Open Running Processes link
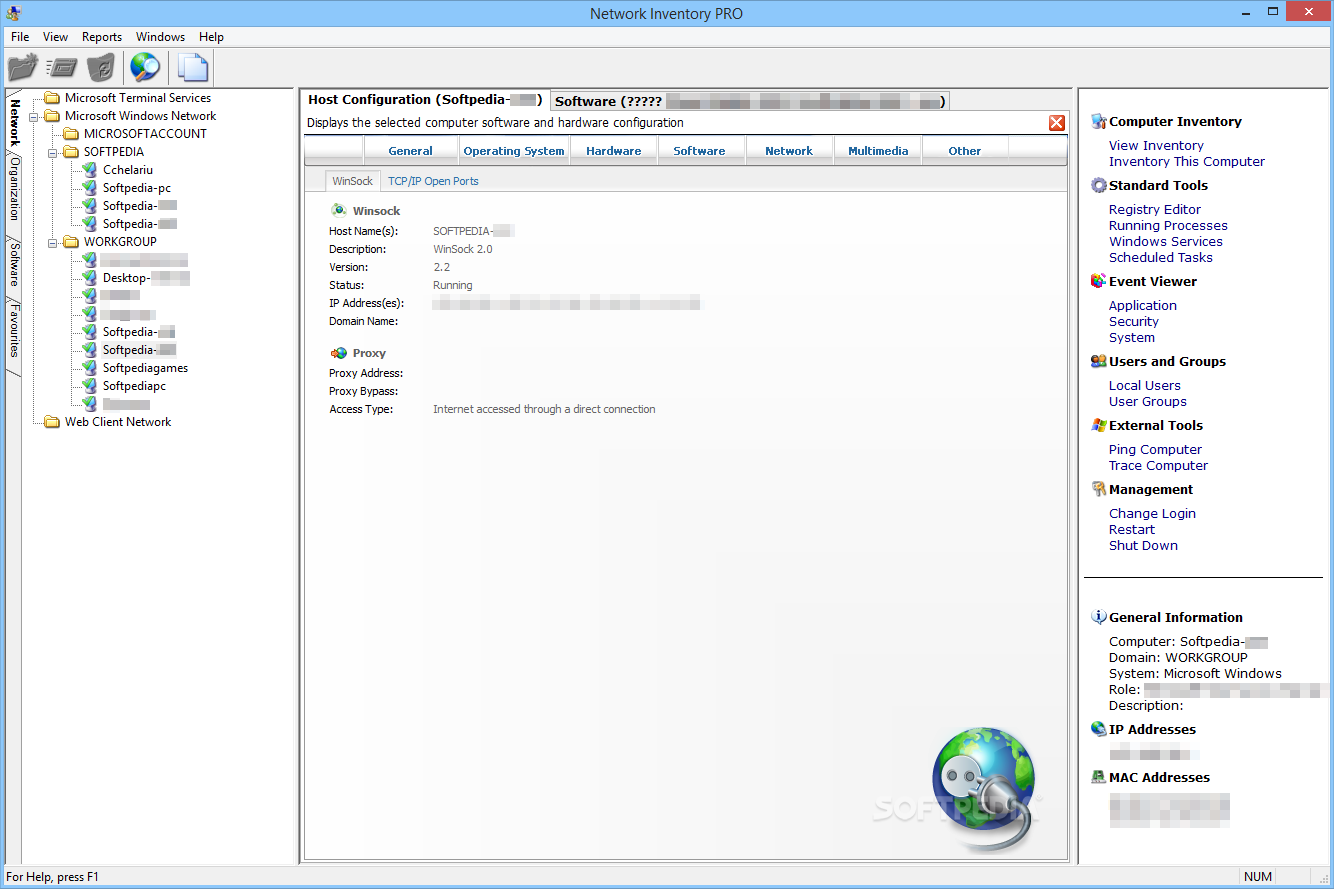 (x=1168, y=225)
